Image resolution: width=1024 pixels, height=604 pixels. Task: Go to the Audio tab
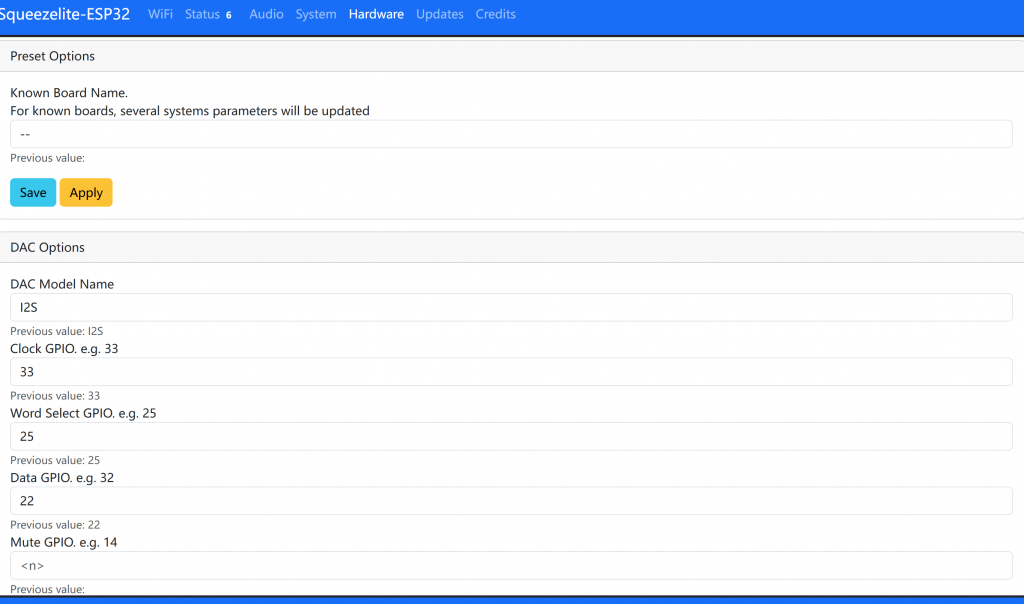pos(266,14)
